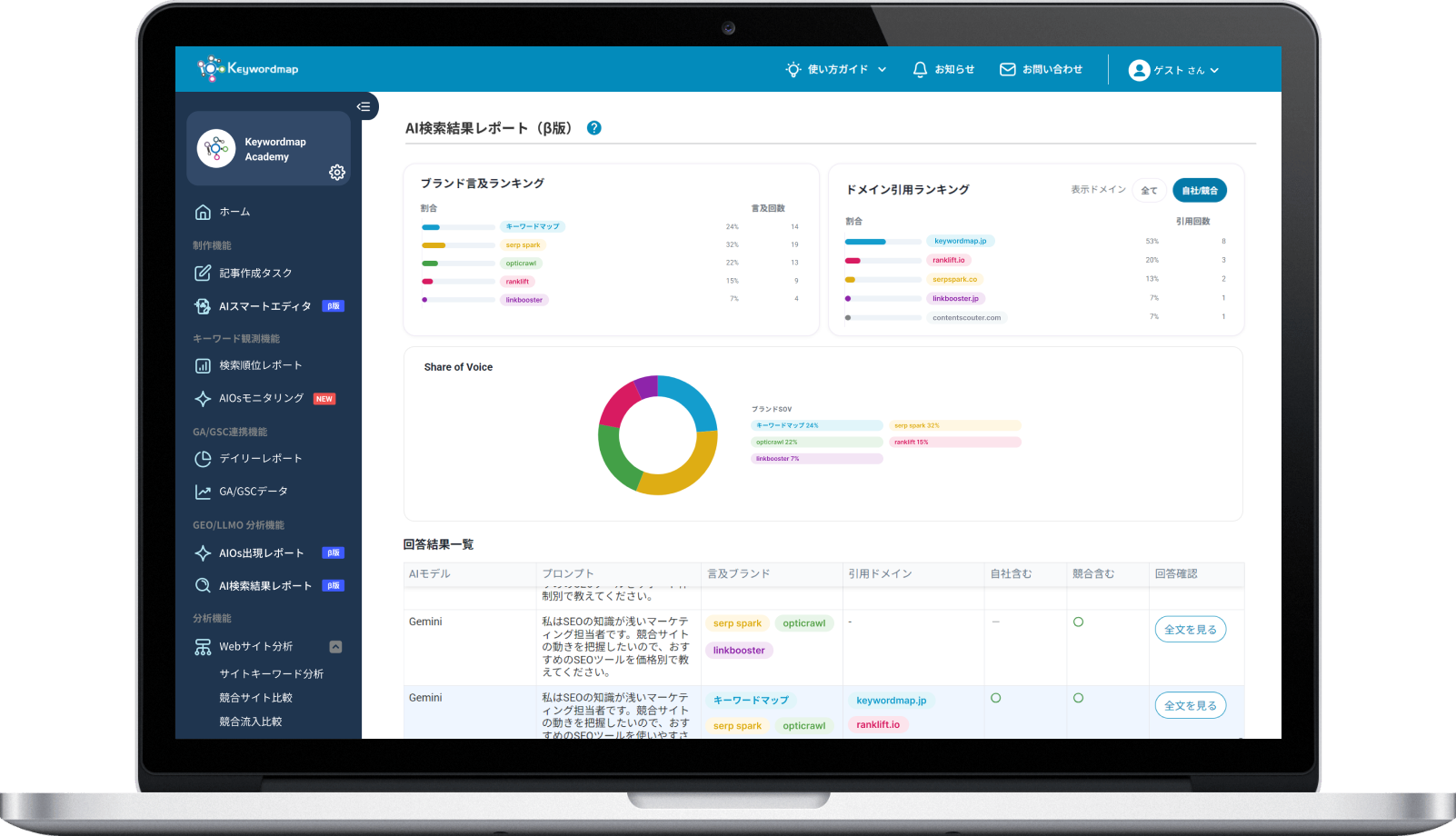Collapse the Webサイト分析 section
1456x836 pixels.
[x=335, y=647]
